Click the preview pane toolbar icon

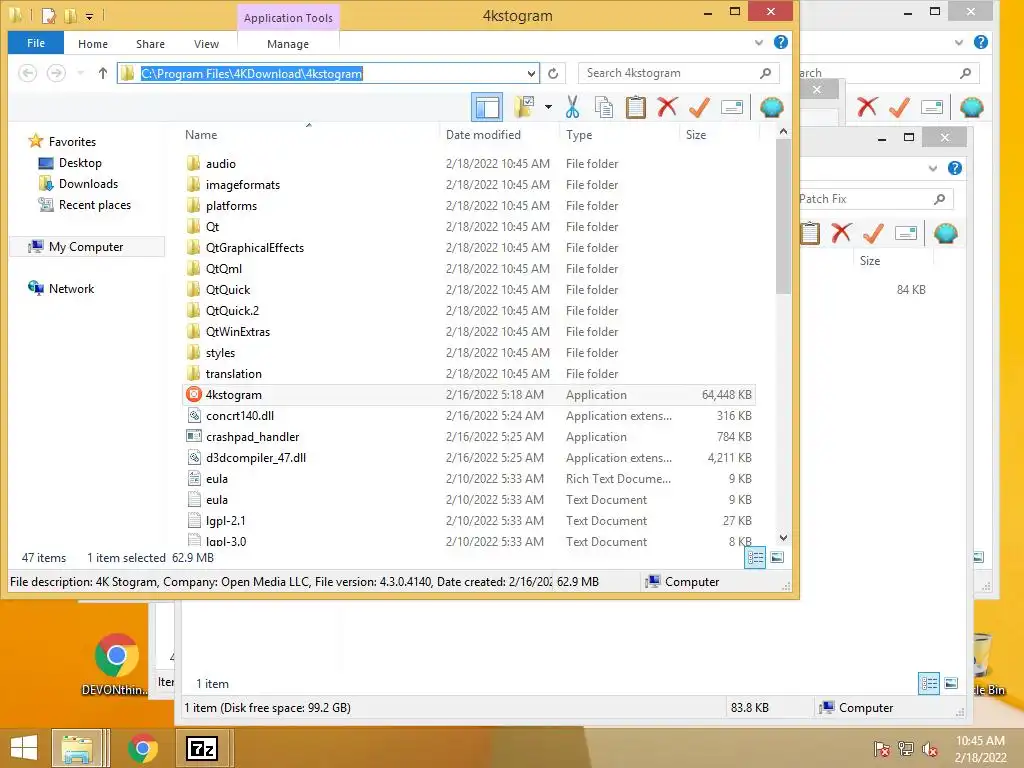point(487,107)
